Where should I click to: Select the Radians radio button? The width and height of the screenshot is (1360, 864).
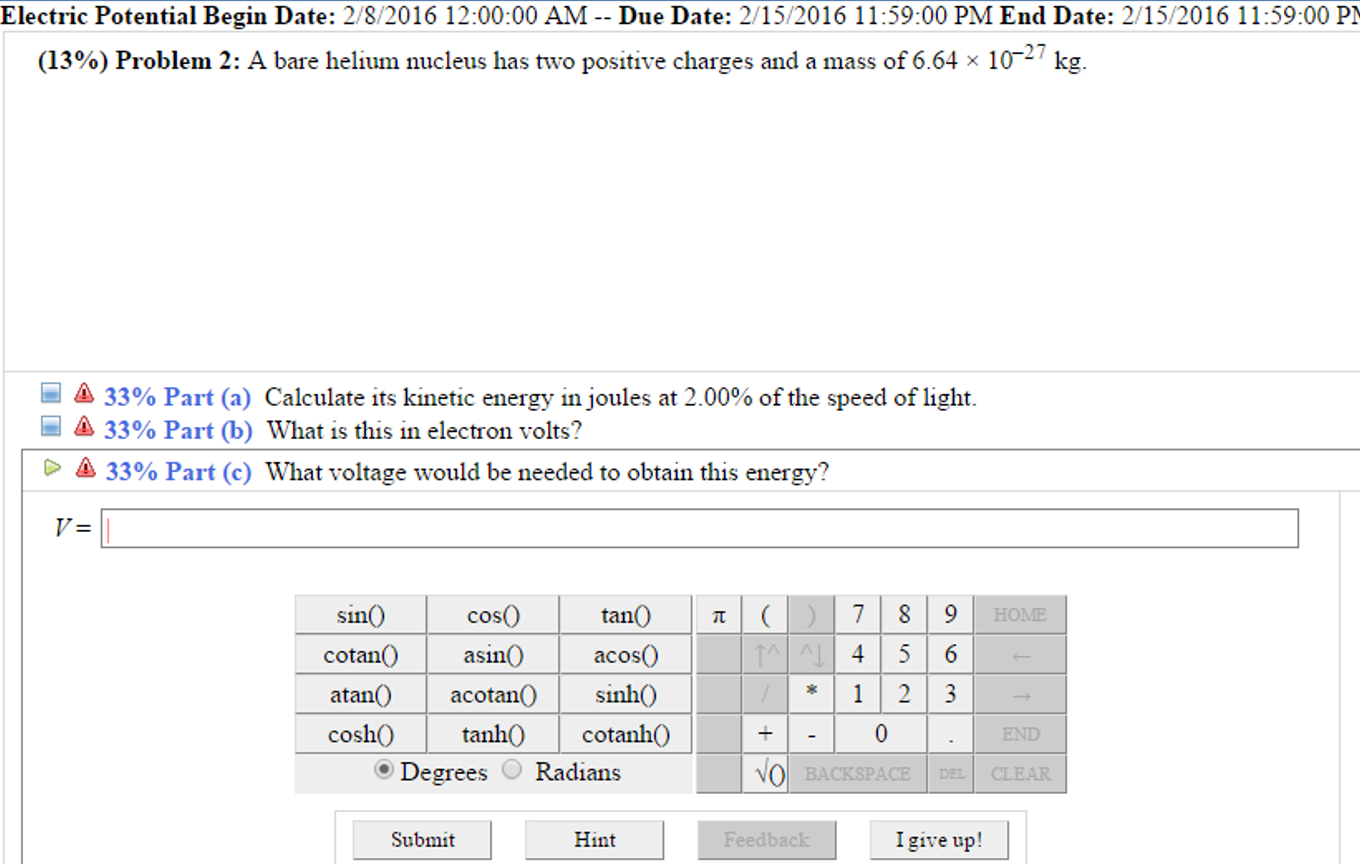pyautogui.click(x=511, y=770)
